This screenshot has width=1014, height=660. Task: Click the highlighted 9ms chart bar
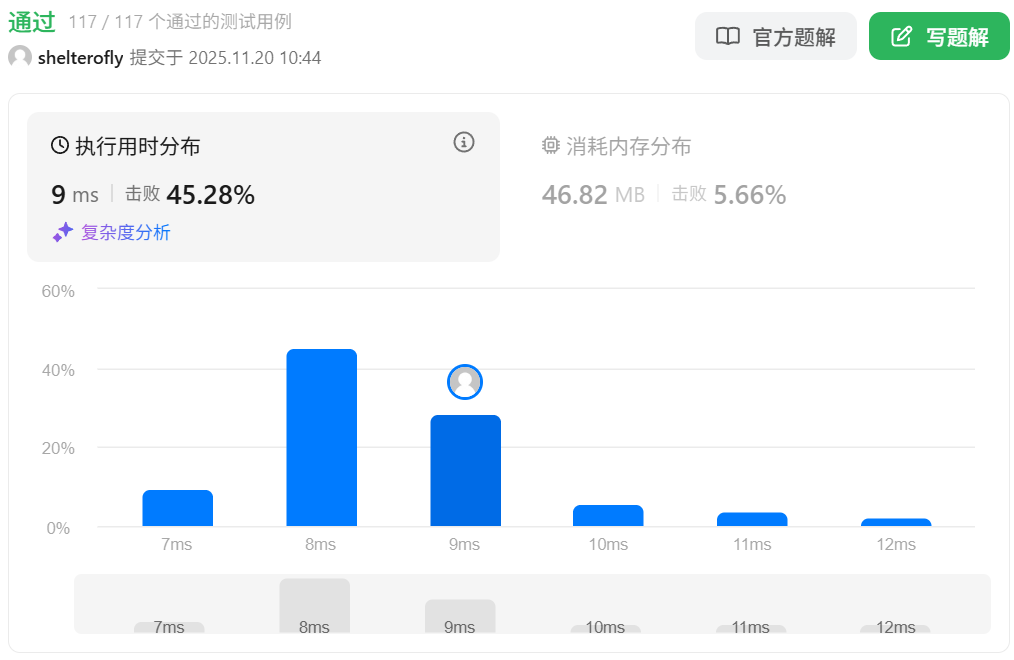coord(465,470)
